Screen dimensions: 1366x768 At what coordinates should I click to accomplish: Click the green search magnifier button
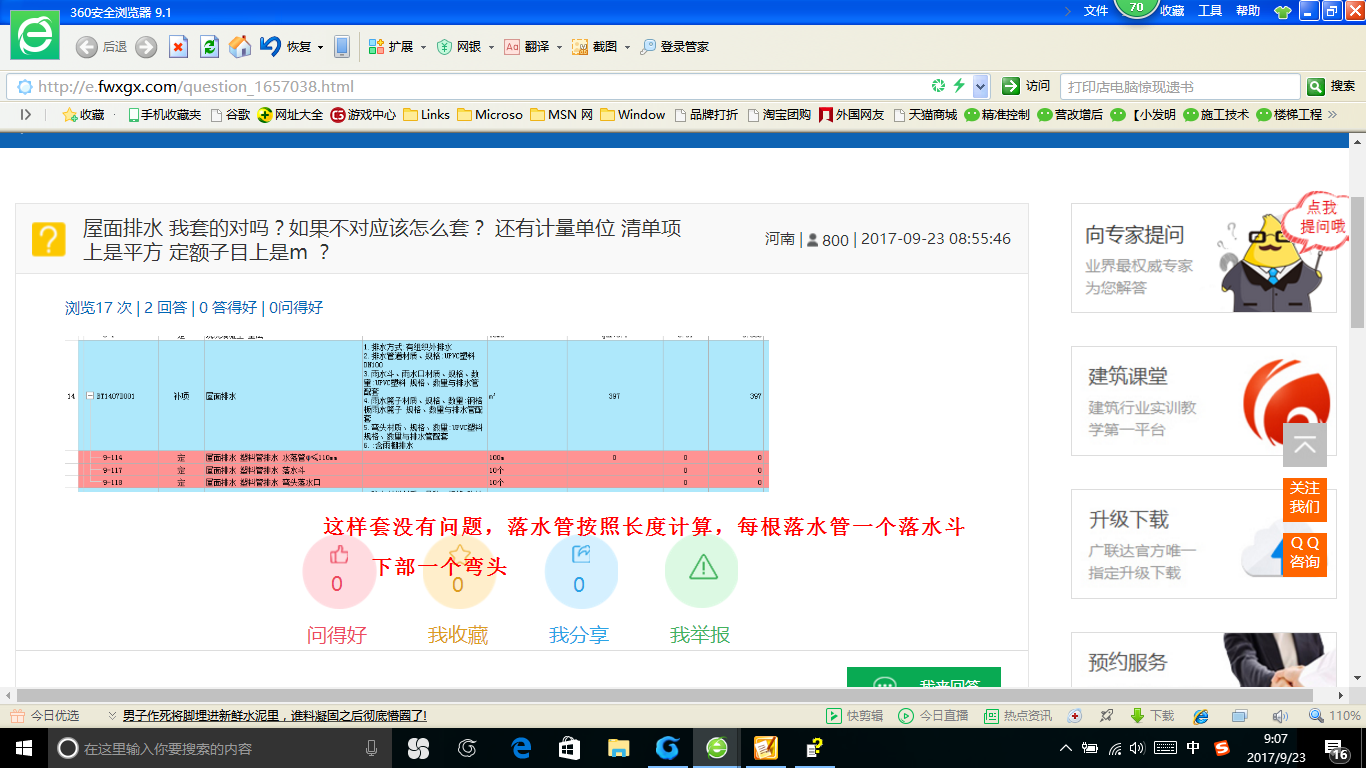coord(1316,86)
